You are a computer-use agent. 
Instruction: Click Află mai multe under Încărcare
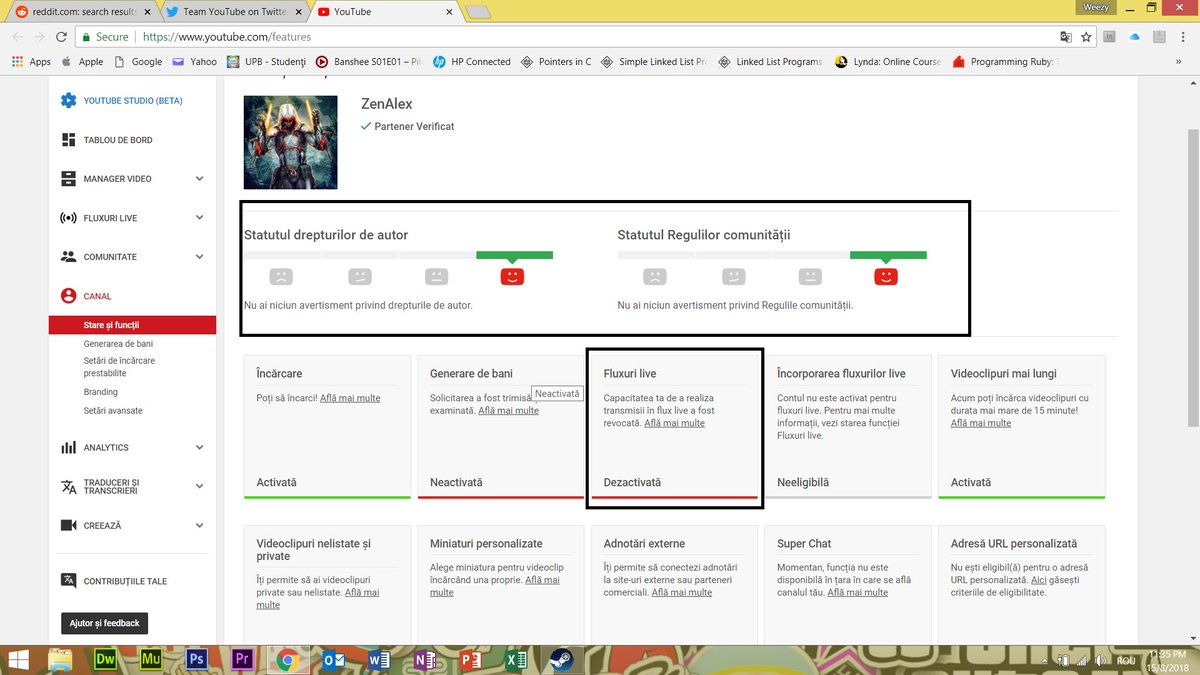point(350,398)
